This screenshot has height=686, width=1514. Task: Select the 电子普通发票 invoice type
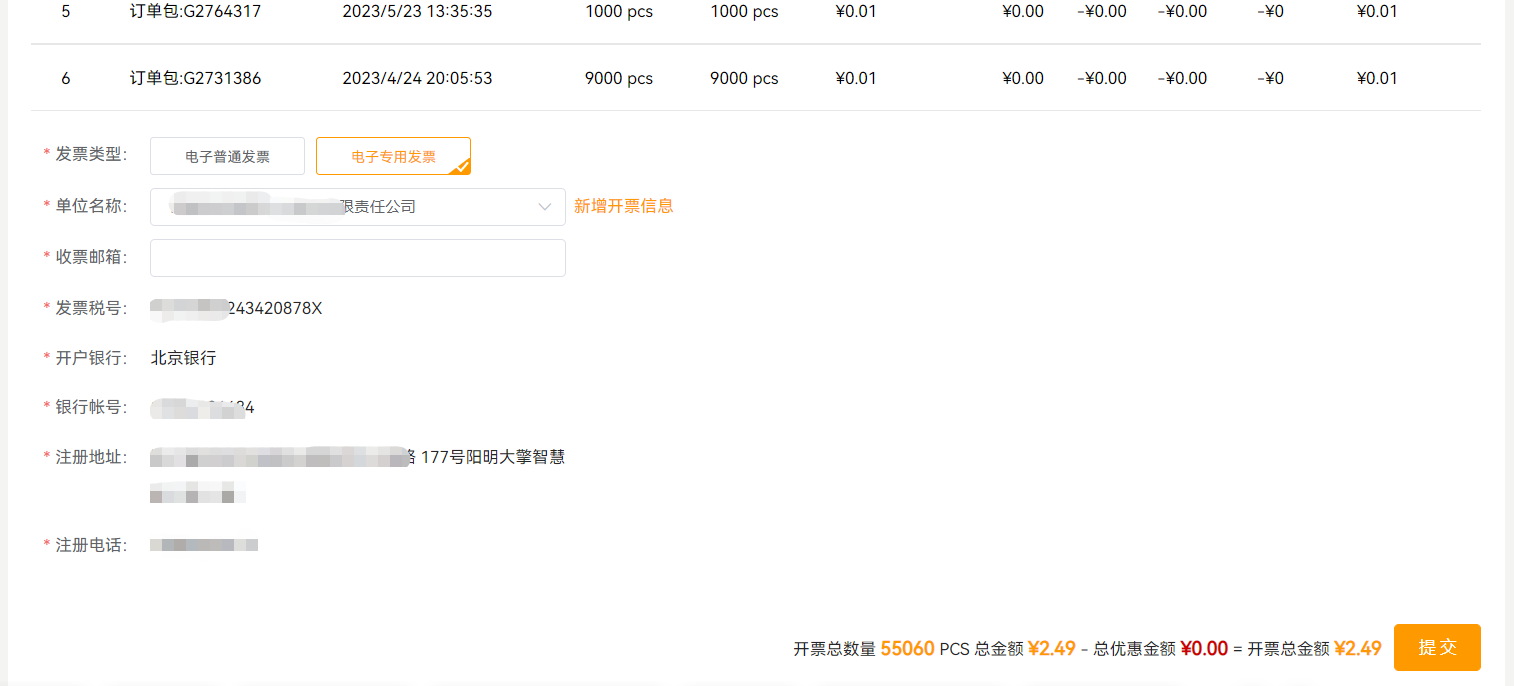point(227,156)
